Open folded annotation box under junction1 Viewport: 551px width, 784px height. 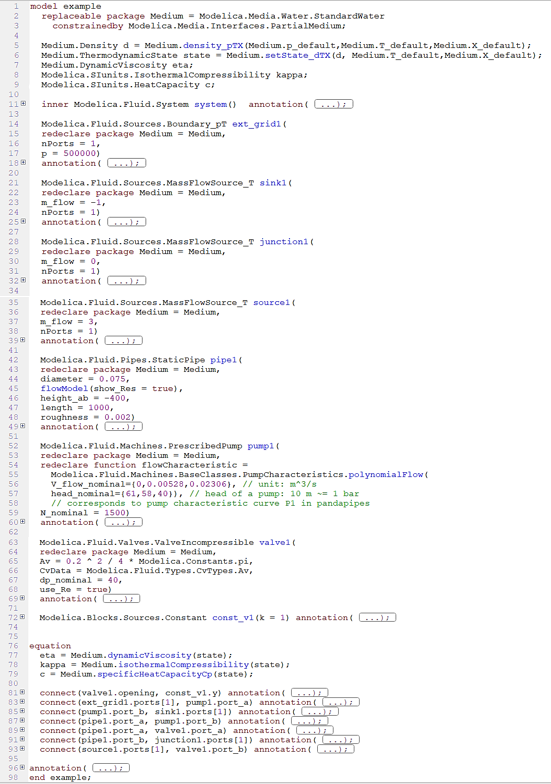[x=126, y=281]
